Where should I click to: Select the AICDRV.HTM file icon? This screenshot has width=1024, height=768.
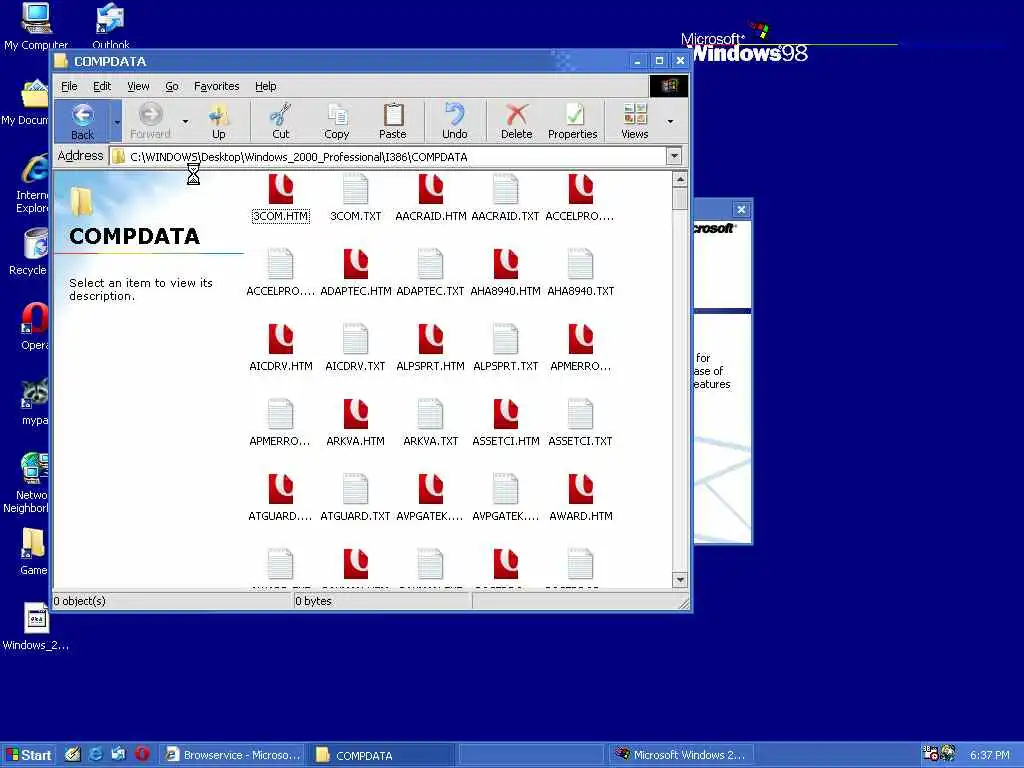tap(281, 339)
